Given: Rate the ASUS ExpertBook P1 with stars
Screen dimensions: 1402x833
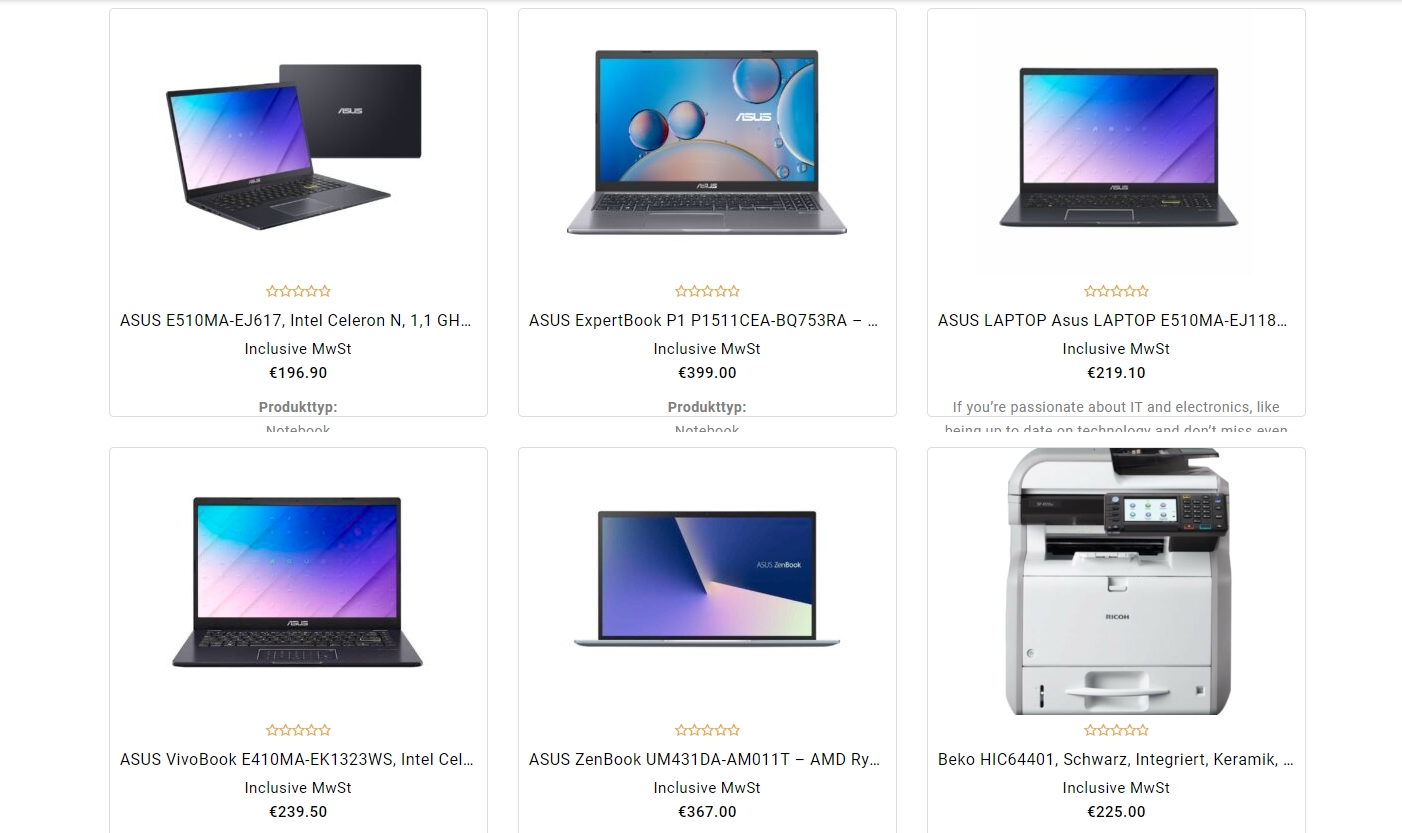Looking at the screenshot, I should click(x=707, y=292).
